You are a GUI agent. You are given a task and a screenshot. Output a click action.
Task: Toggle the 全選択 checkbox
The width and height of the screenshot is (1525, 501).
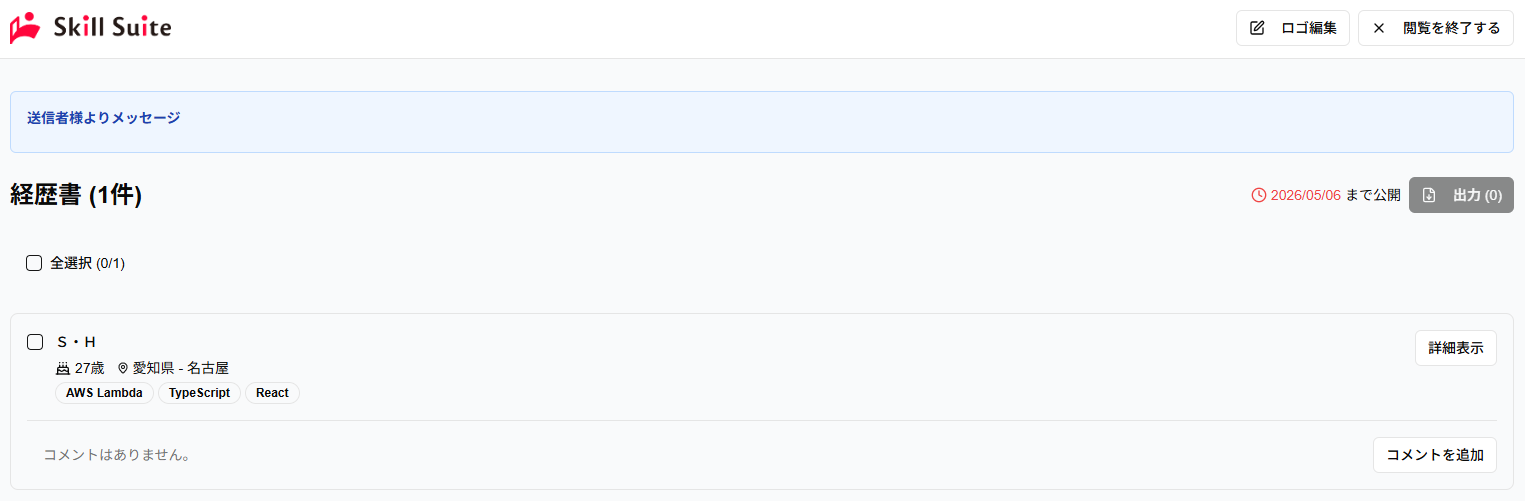[34, 263]
